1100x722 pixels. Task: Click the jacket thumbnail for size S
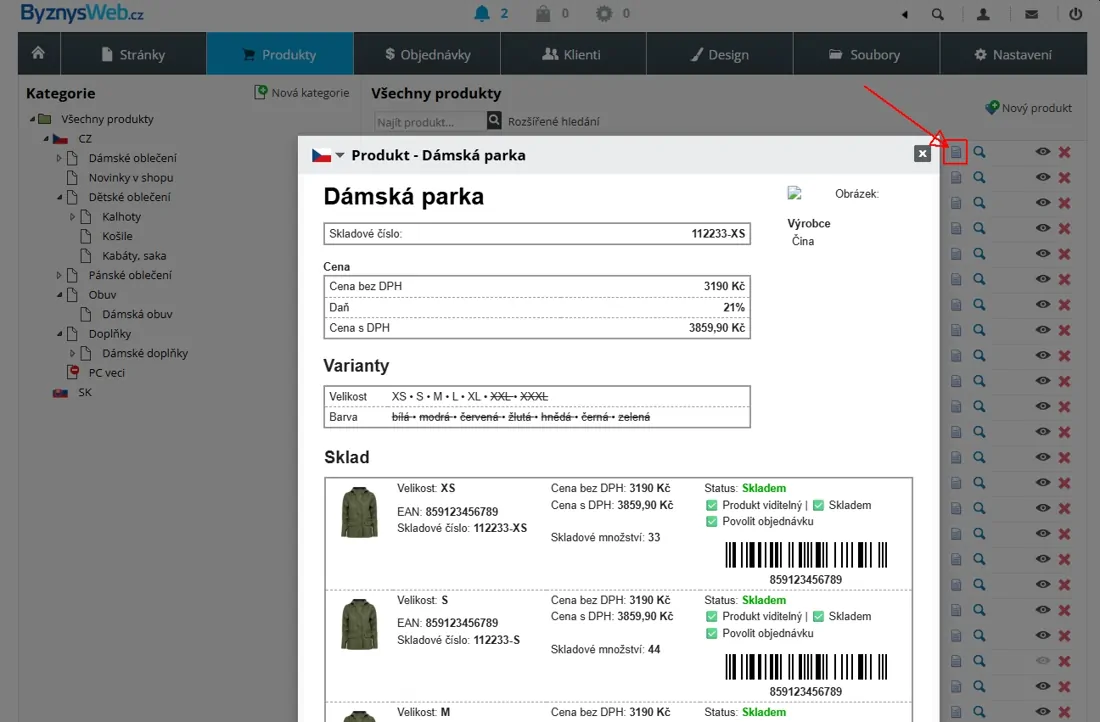(359, 624)
